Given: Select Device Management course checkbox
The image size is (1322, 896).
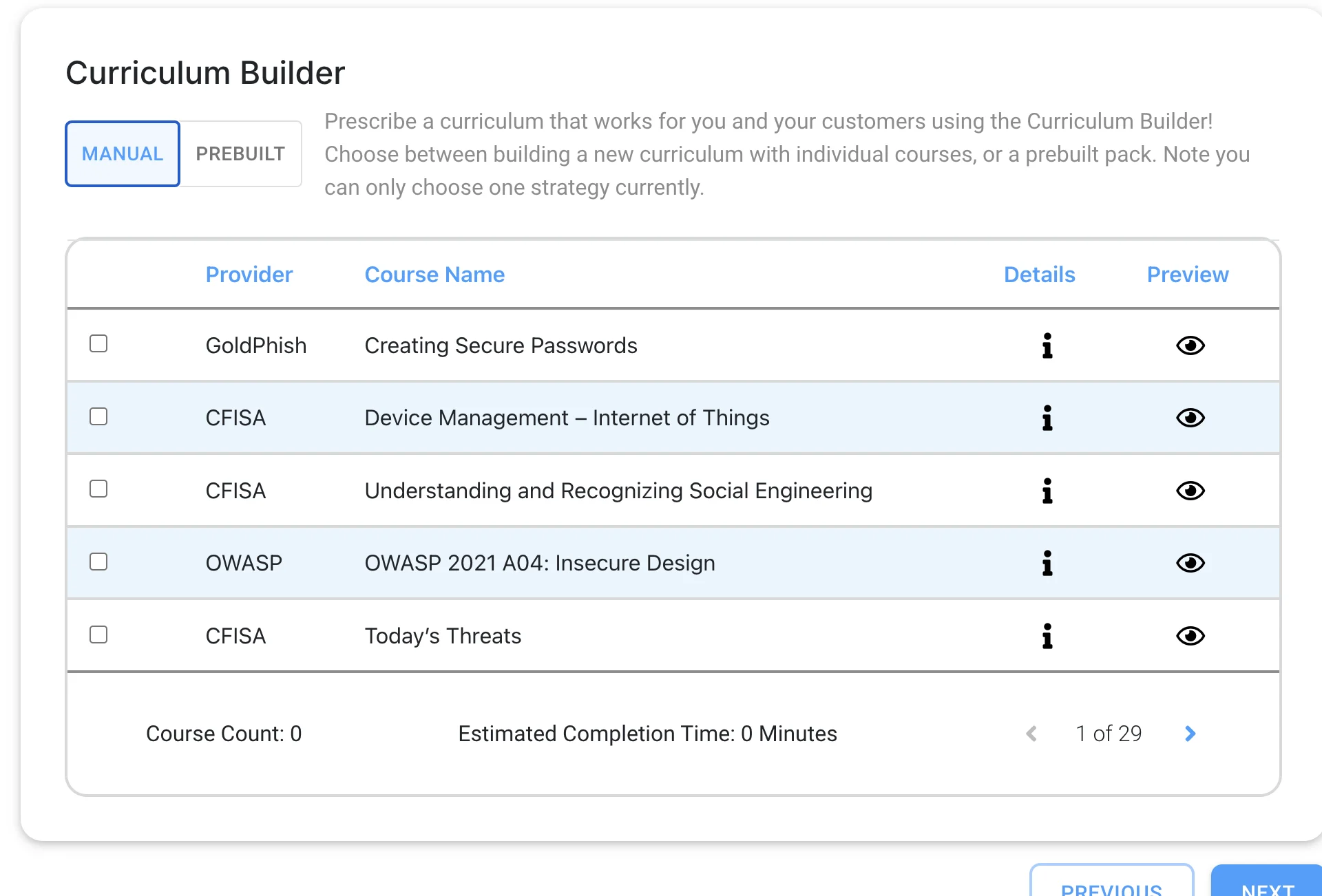Looking at the screenshot, I should tap(98, 416).
